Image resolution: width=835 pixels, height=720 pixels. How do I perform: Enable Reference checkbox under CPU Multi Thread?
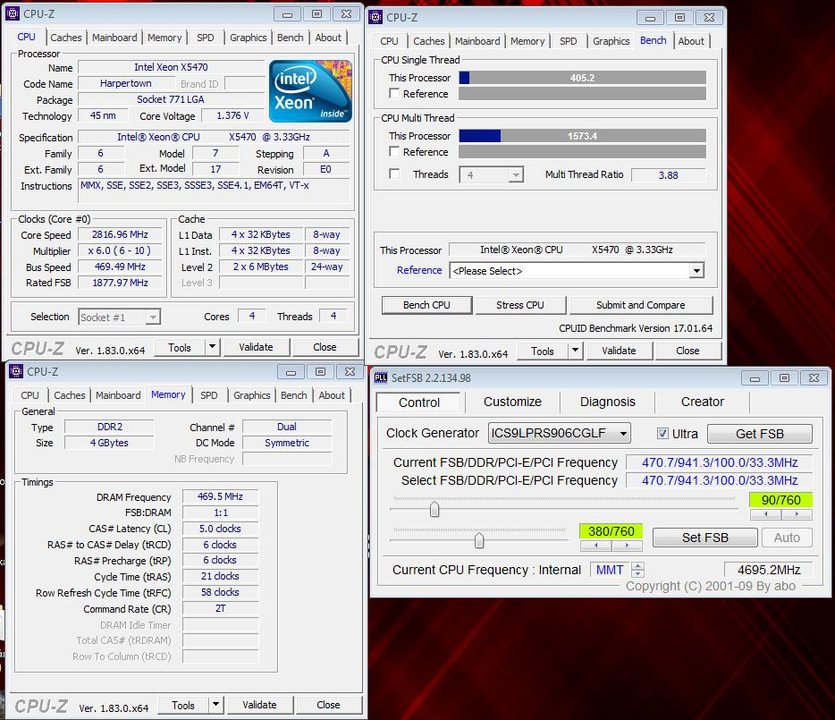click(395, 151)
